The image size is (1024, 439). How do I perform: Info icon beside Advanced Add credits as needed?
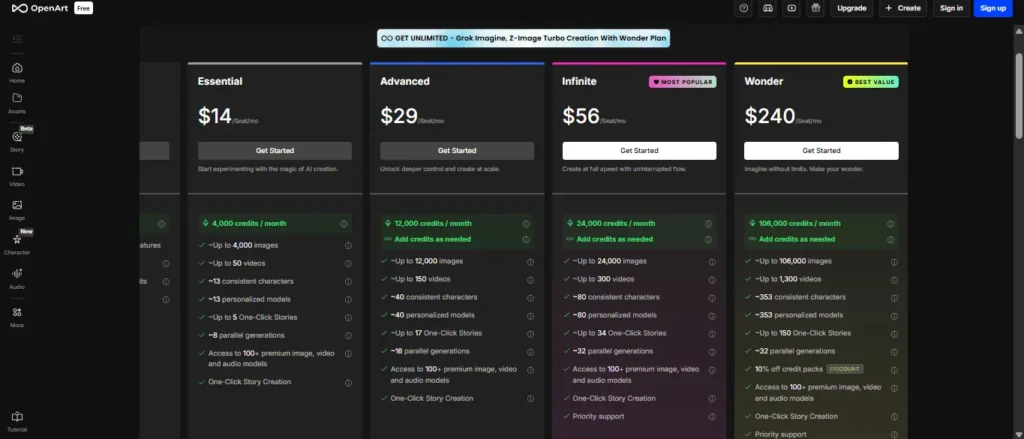tap(526, 240)
